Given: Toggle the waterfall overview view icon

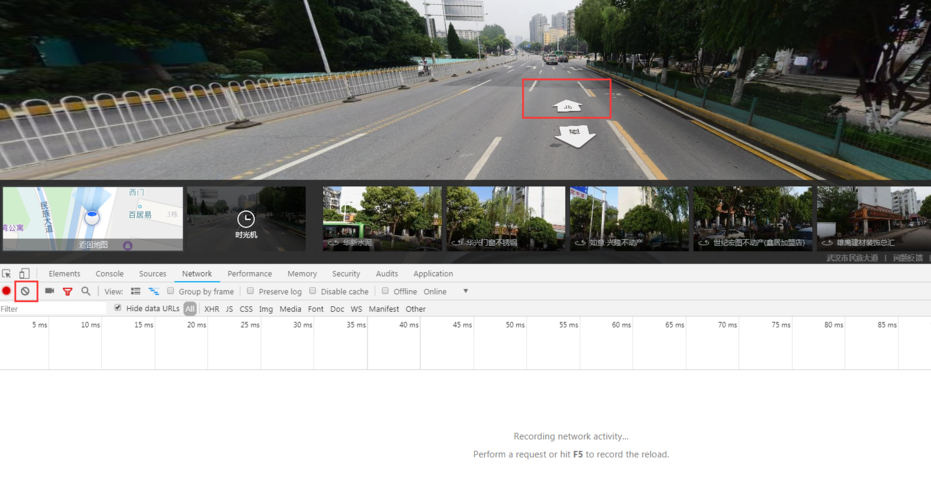Looking at the screenshot, I should [x=154, y=292].
